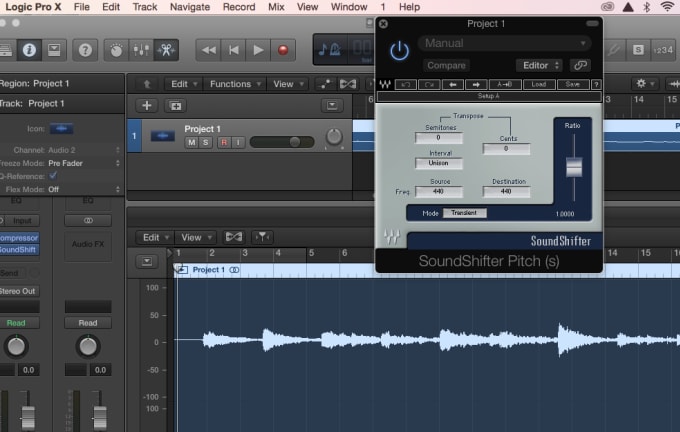Open tracks area View menu
Image resolution: width=680 pixels, height=432 pixels.
pos(288,84)
